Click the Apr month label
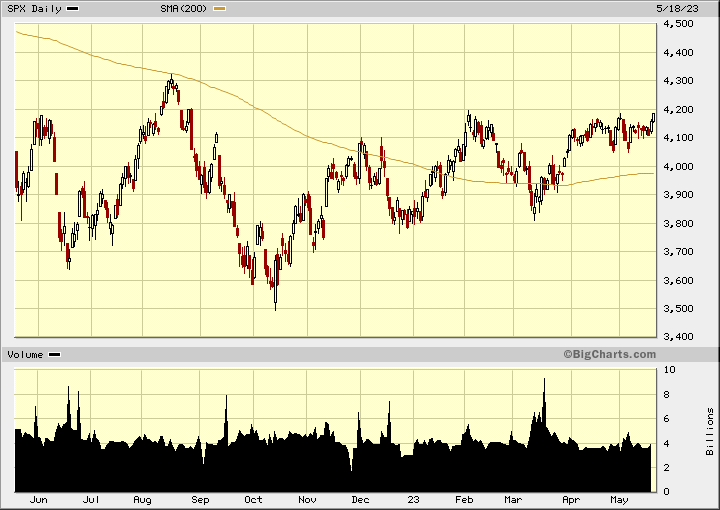 571,500
